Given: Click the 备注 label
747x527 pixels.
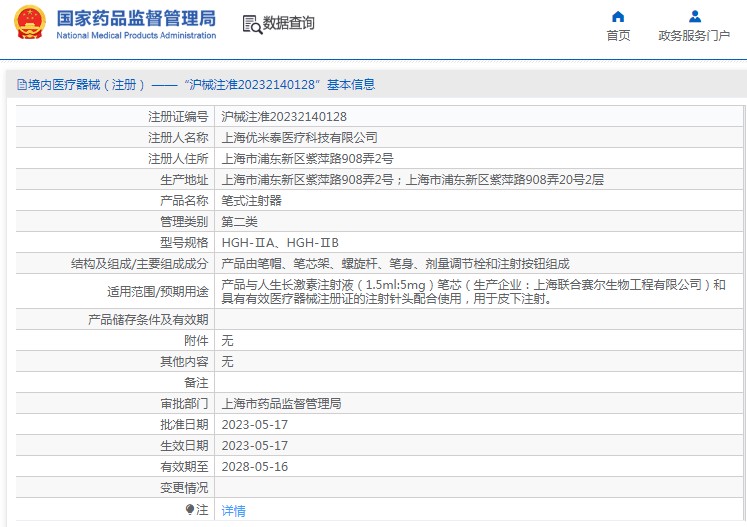Looking at the screenshot, I should tap(196, 383).
